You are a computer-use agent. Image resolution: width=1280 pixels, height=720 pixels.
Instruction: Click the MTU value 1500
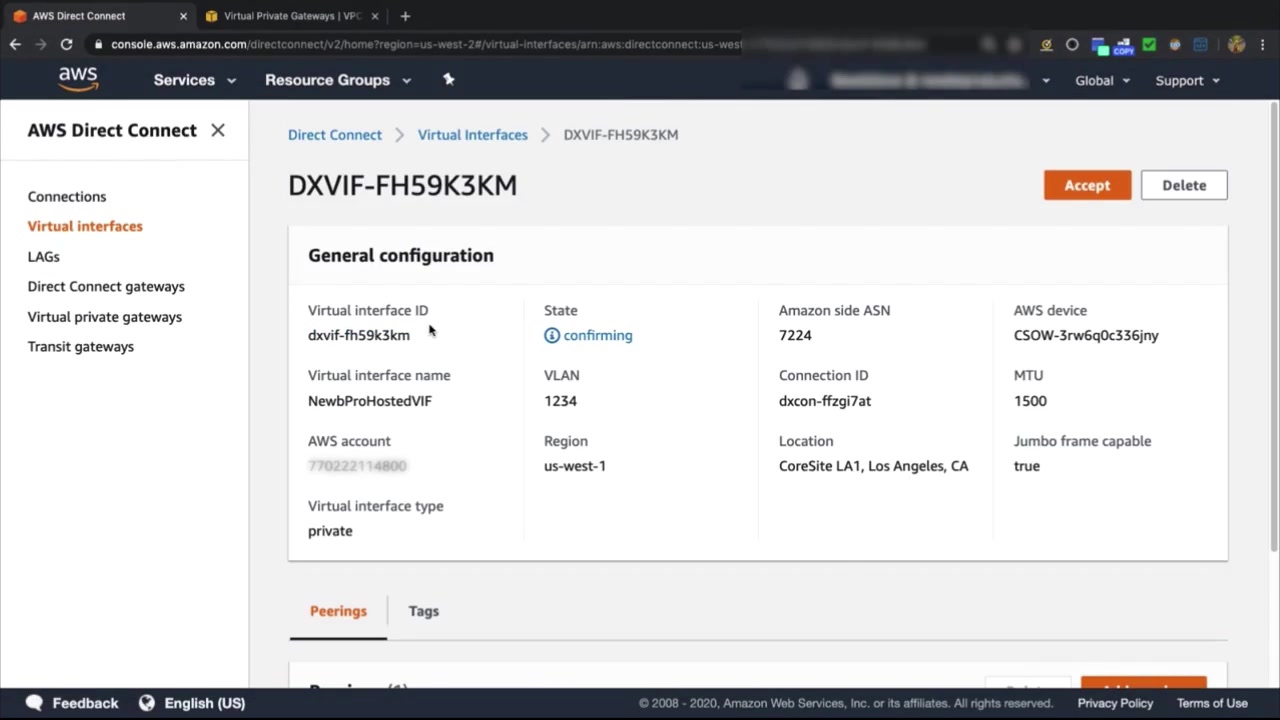click(1030, 401)
